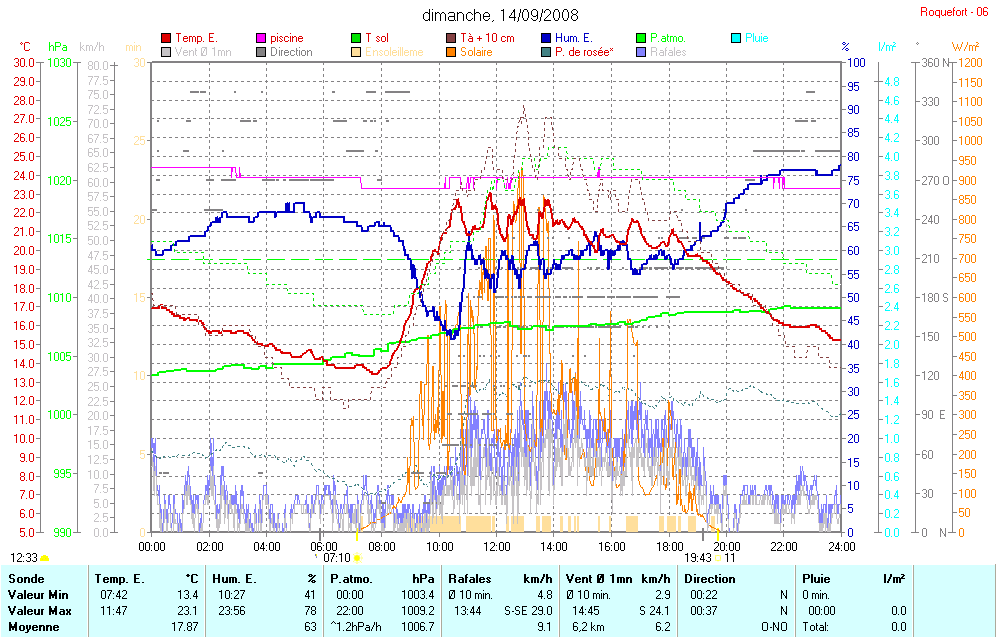The height and width of the screenshot is (637, 996).
Task: Click minimum temperature value 13.4
Action: [188, 595]
